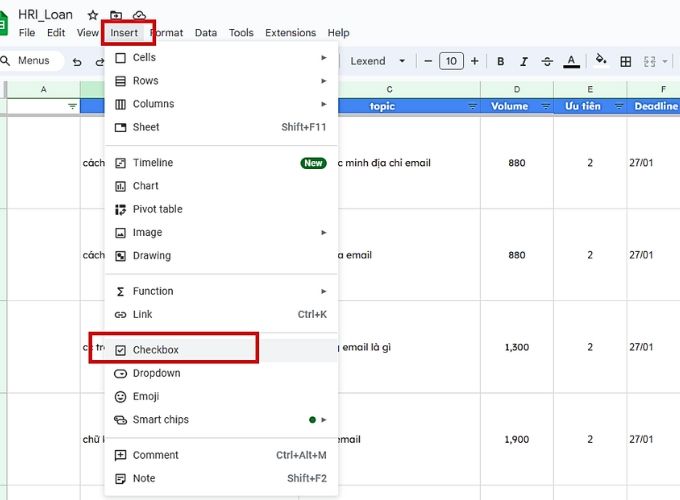Open the text color picker
680x500 pixels.
tap(571, 62)
